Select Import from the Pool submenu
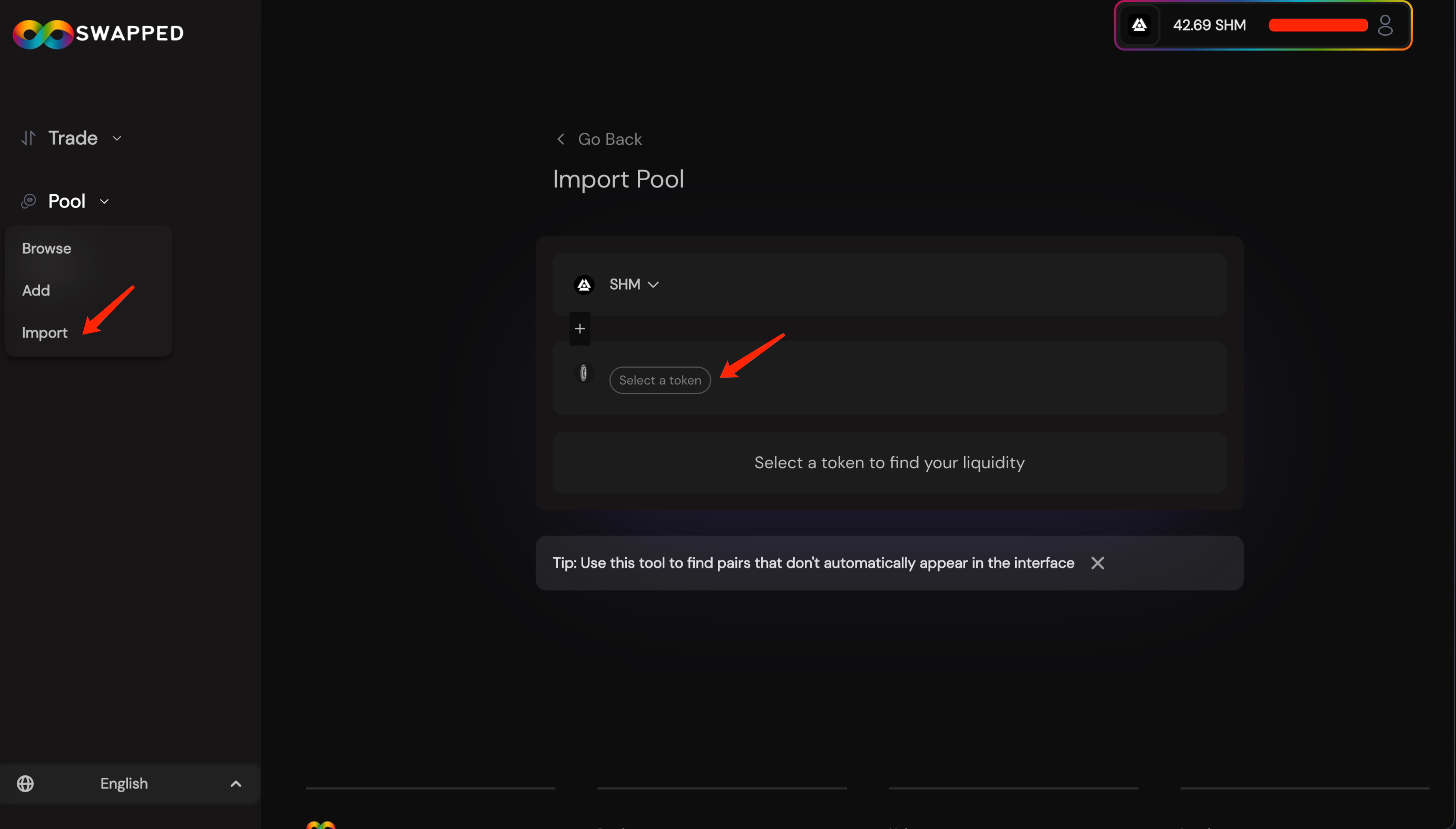The height and width of the screenshot is (829, 1456). coord(44,332)
